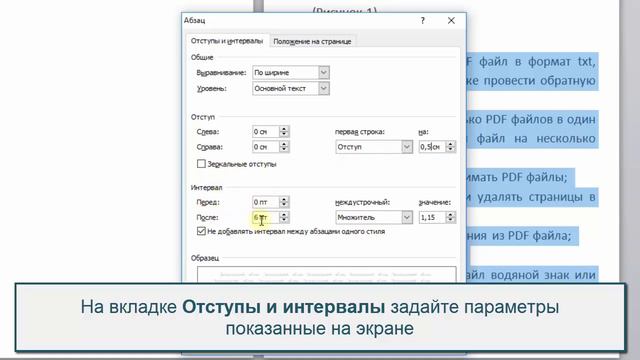This screenshot has width=640, height=360.
Task: Increase the Справа indent value
Action: coord(284,144)
